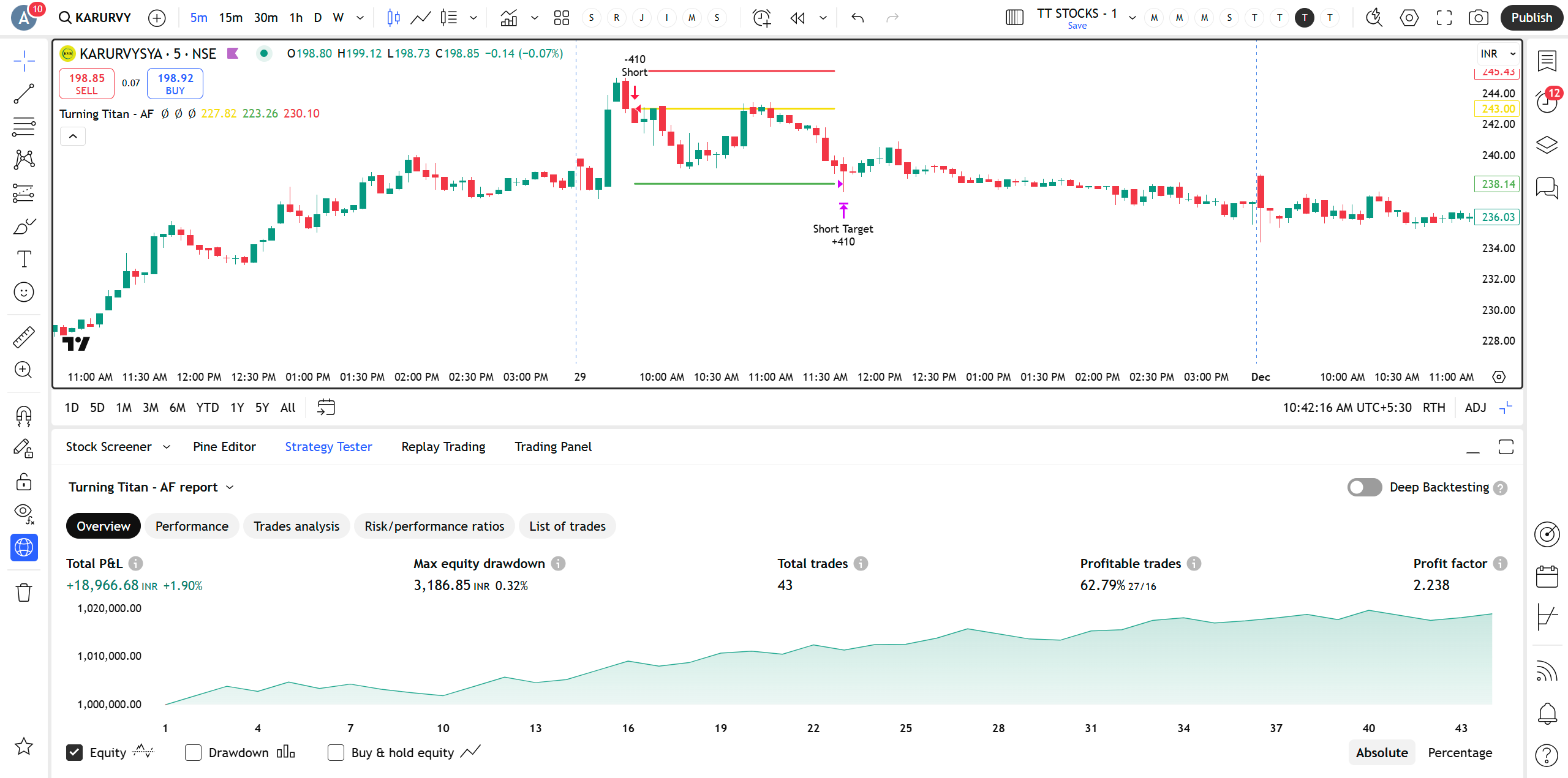
Task: Open forecasting and measurement tools
Action: [24, 193]
